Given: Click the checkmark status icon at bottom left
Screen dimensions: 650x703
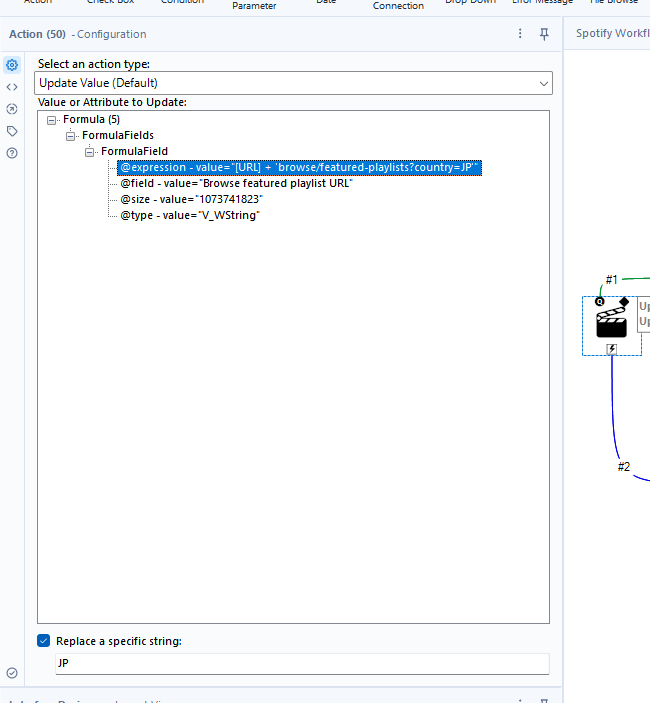Looking at the screenshot, I should click(x=12, y=673).
